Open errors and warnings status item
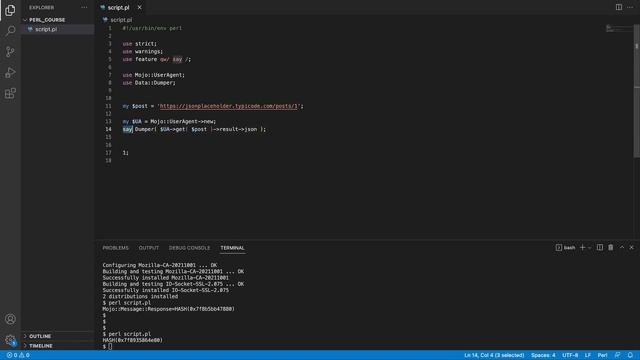The height and width of the screenshot is (360, 640). [18, 355]
